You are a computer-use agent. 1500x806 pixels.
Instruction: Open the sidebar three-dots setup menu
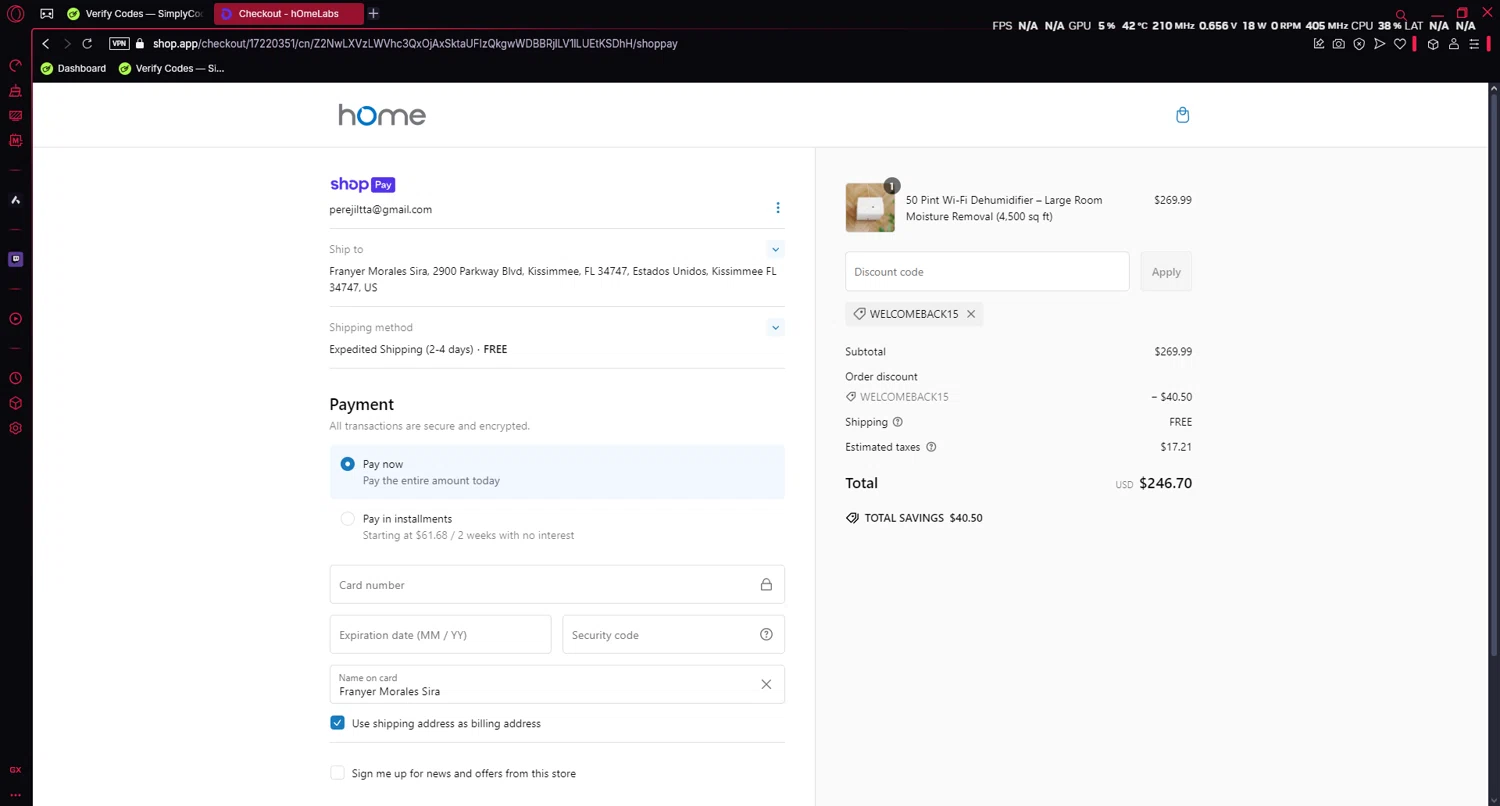[16, 795]
